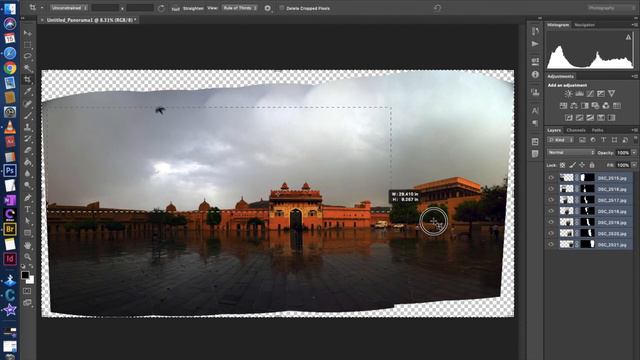Viewport: 640px width, 360px height.
Task: Toggle Quick Mask mode icon
Action: [x=27, y=291]
